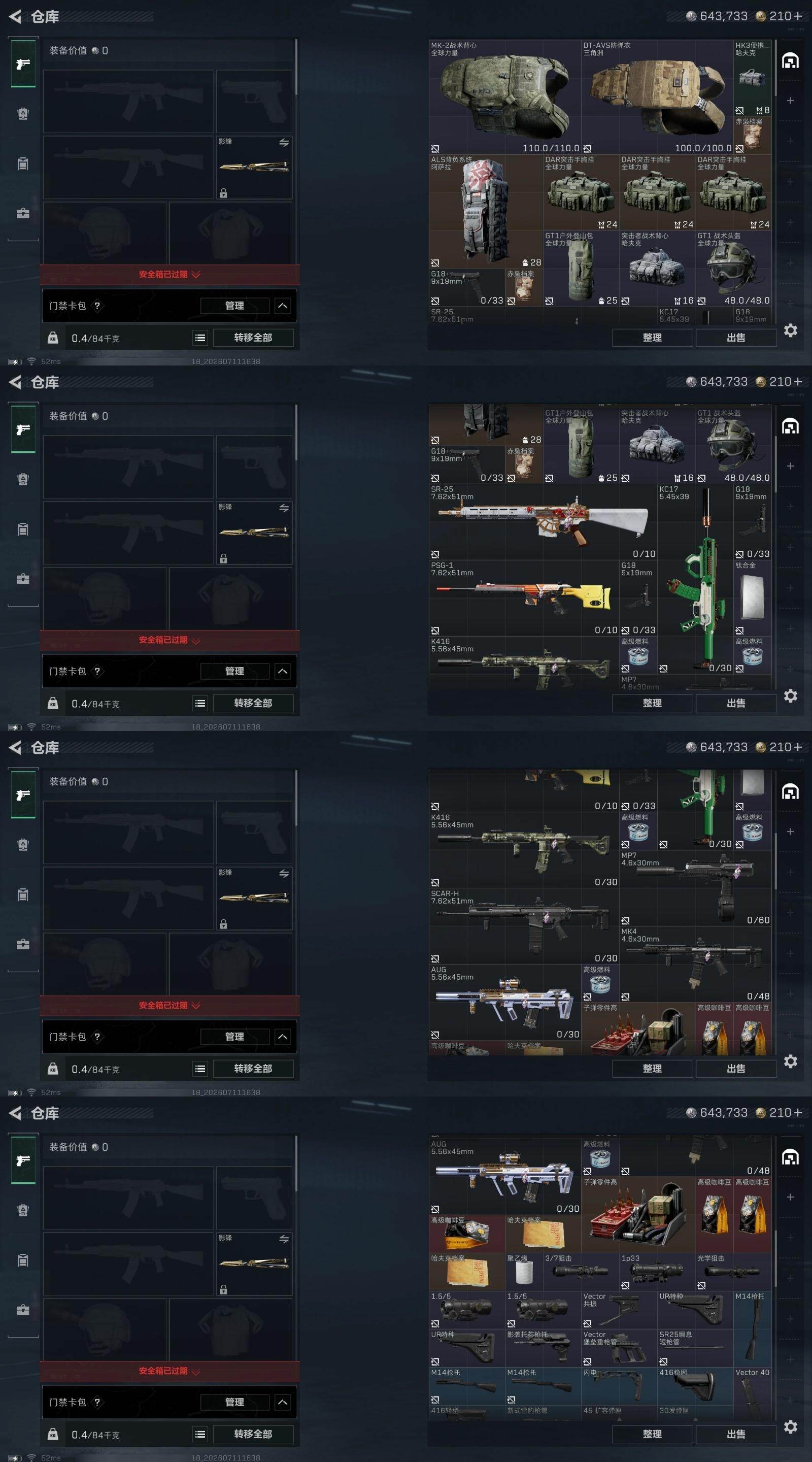Expand the 安全箱已过期 bar in the DT-AVS armor view

tap(170, 274)
